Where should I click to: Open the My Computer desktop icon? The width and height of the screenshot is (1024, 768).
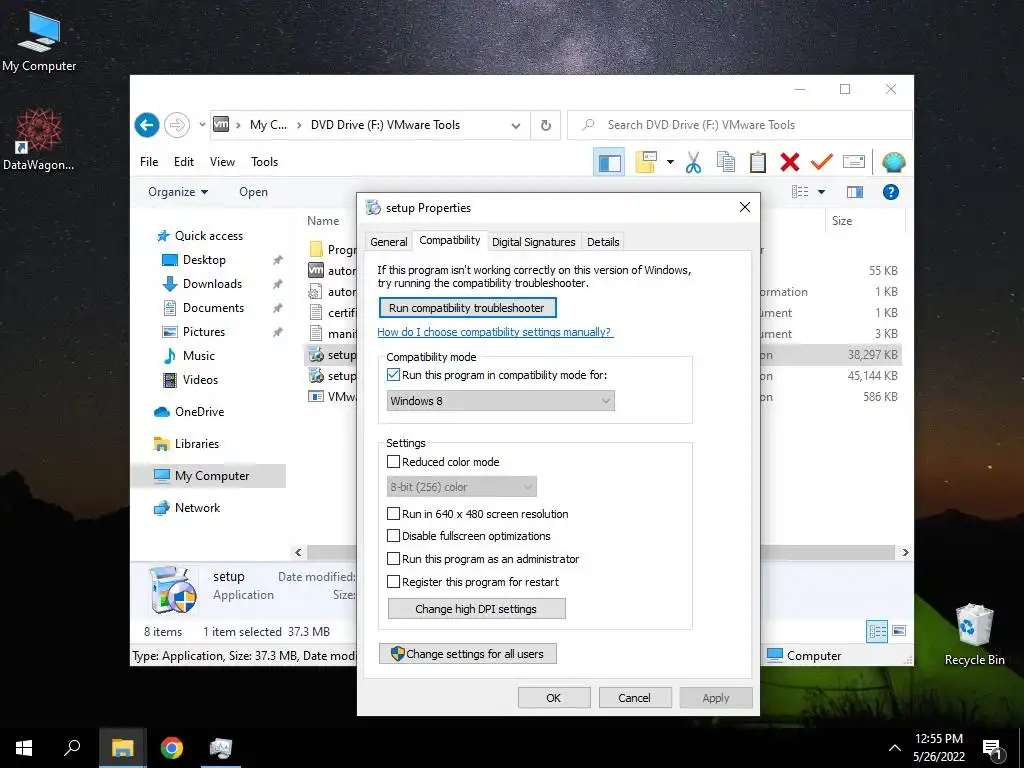39,42
